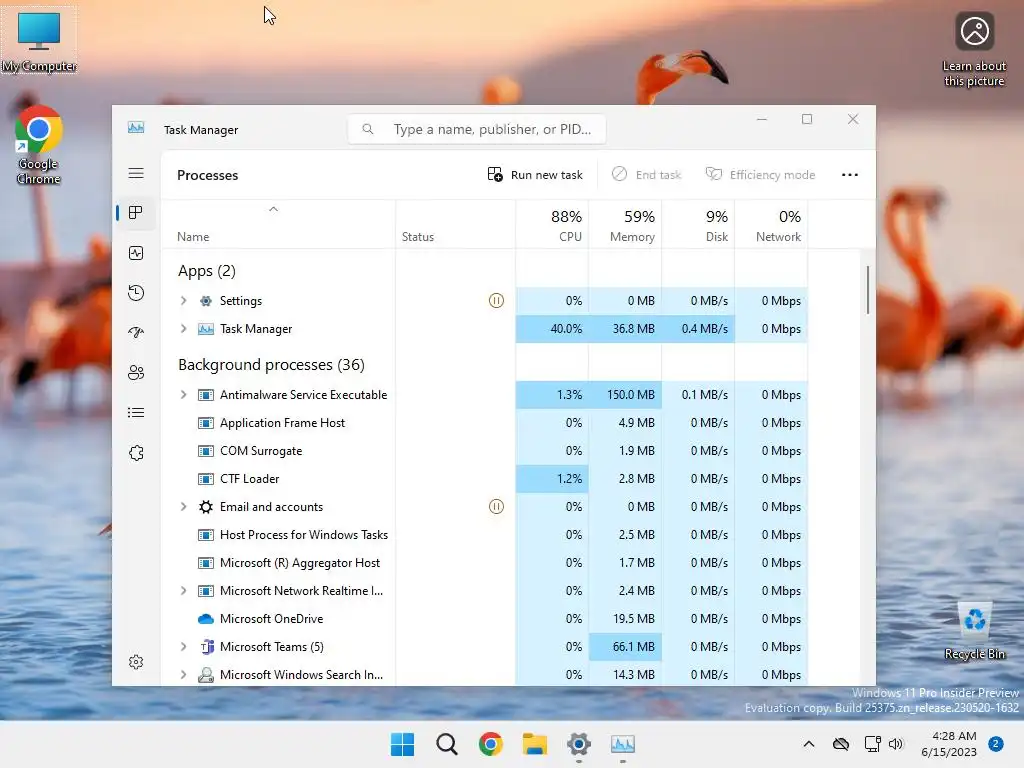Select the Recycle Bin desktop icon
1024x768 pixels.
[974, 632]
